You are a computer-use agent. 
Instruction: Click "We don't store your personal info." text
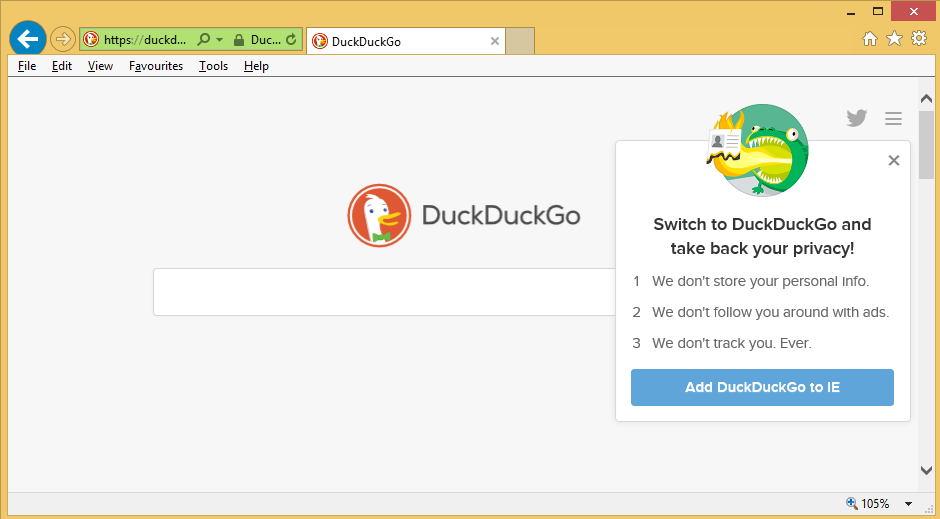point(760,281)
